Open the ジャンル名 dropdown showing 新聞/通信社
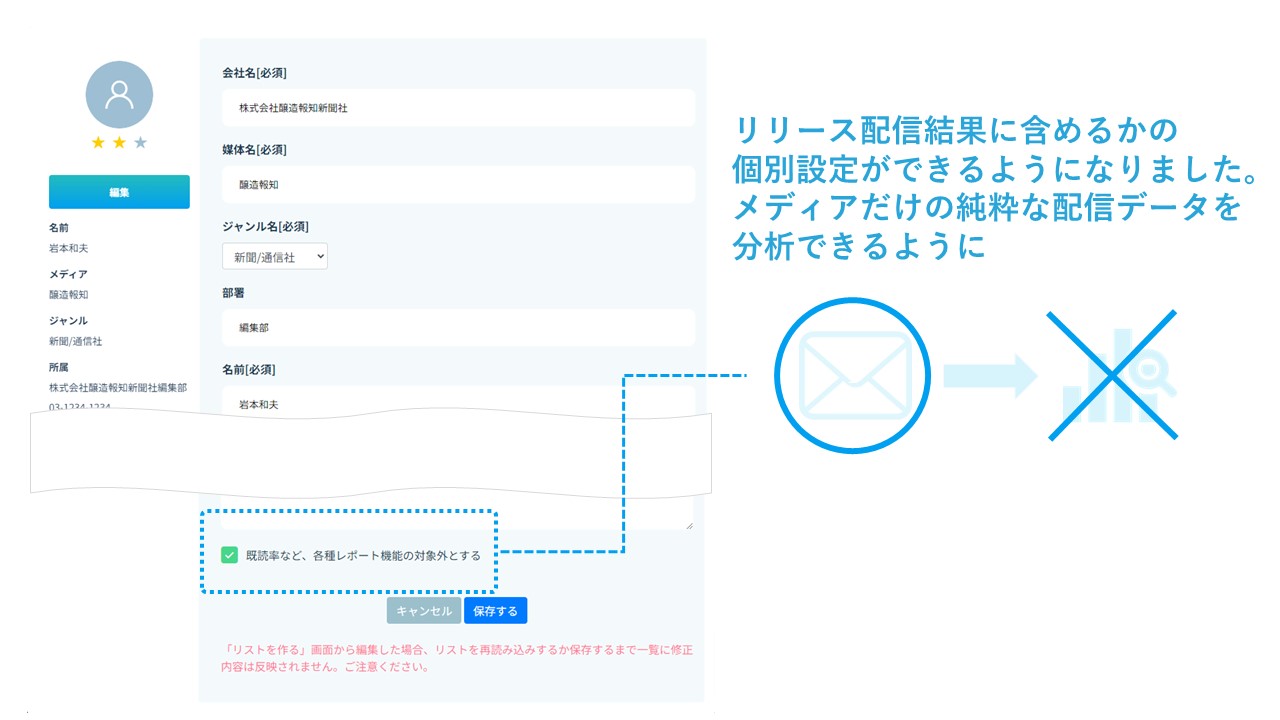Screen dimensions: 1280x720 coord(275,257)
